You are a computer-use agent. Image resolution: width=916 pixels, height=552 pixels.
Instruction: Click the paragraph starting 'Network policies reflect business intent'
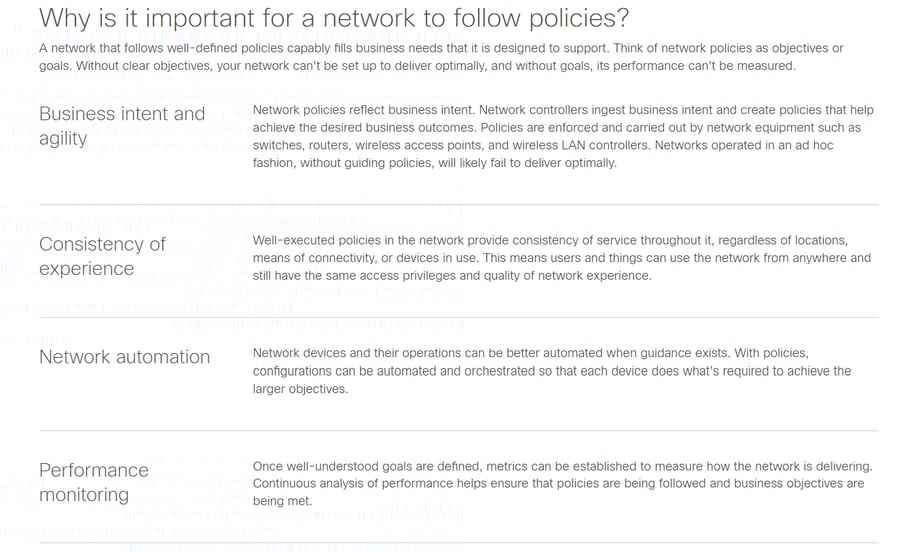(x=563, y=136)
